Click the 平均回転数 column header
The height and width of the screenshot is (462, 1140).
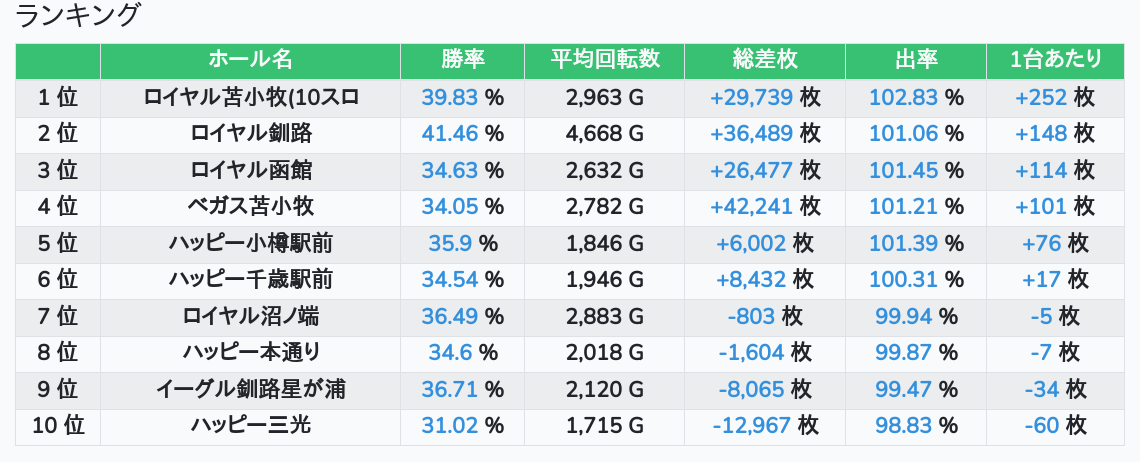pyautogui.click(x=604, y=60)
